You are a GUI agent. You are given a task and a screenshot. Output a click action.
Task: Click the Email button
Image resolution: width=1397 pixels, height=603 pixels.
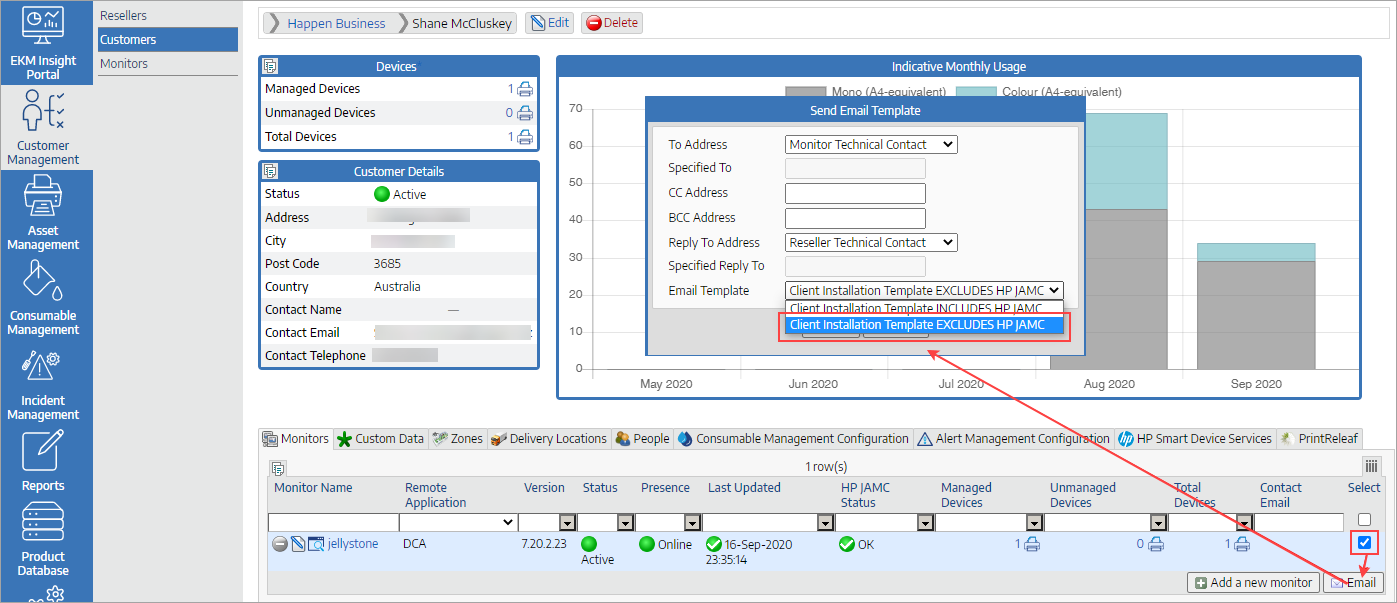tap(1352, 582)
